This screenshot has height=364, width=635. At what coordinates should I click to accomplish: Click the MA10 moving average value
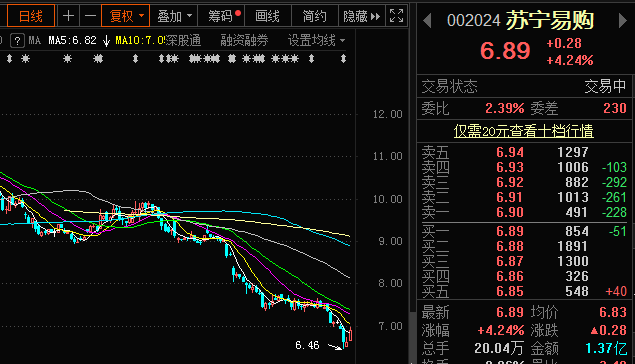click(x=140, y=40)
